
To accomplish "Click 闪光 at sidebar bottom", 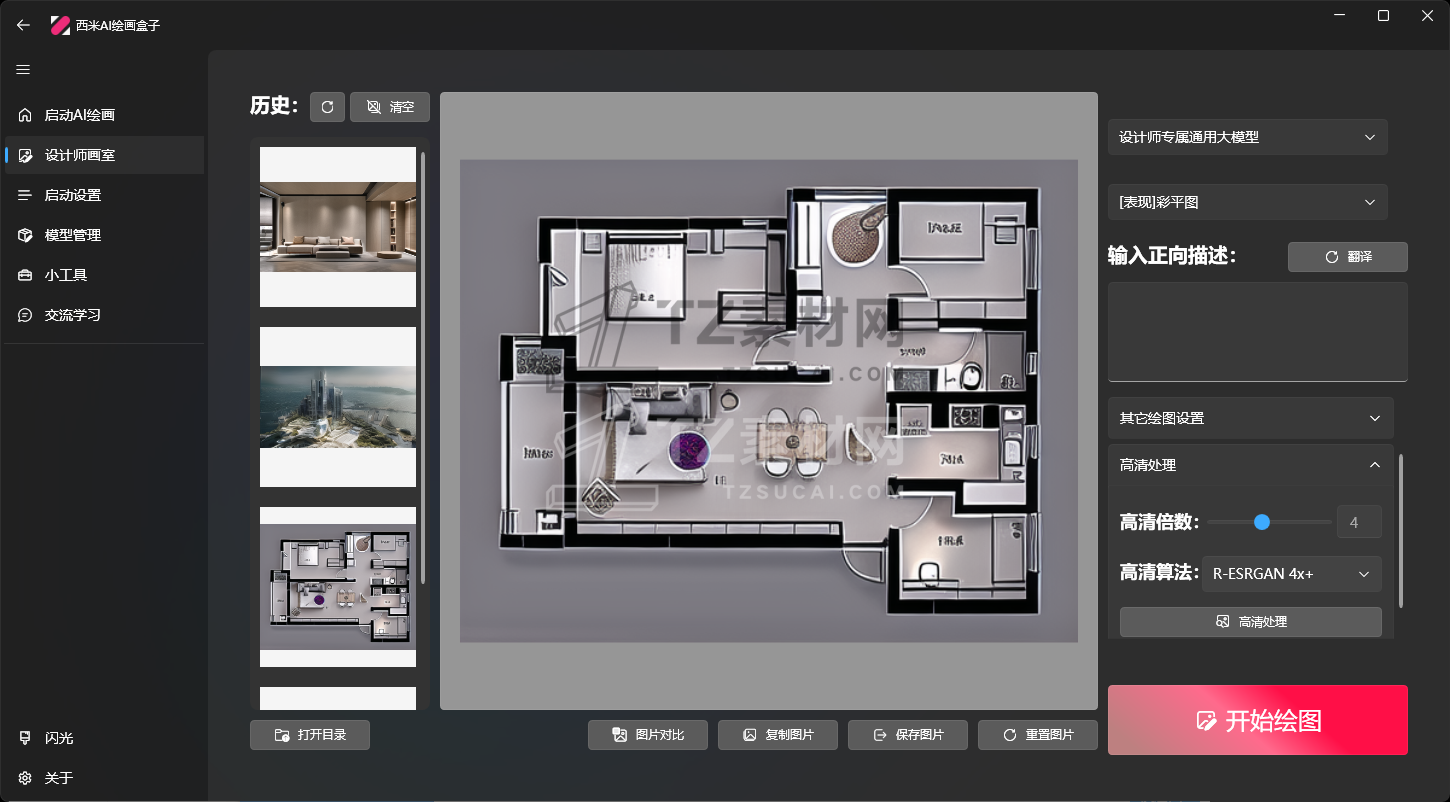I will 104,738.
